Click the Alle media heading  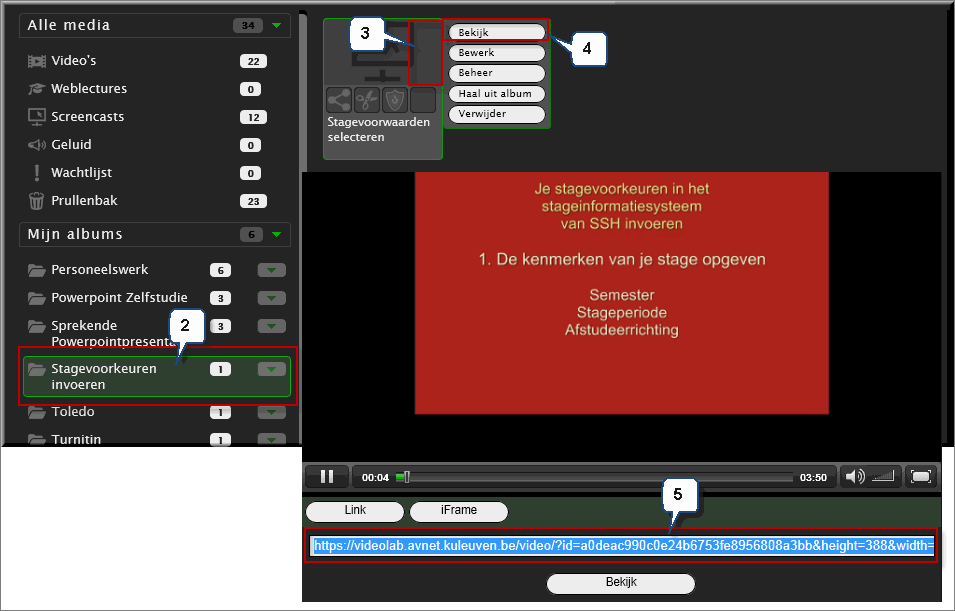tap(69, 26)
